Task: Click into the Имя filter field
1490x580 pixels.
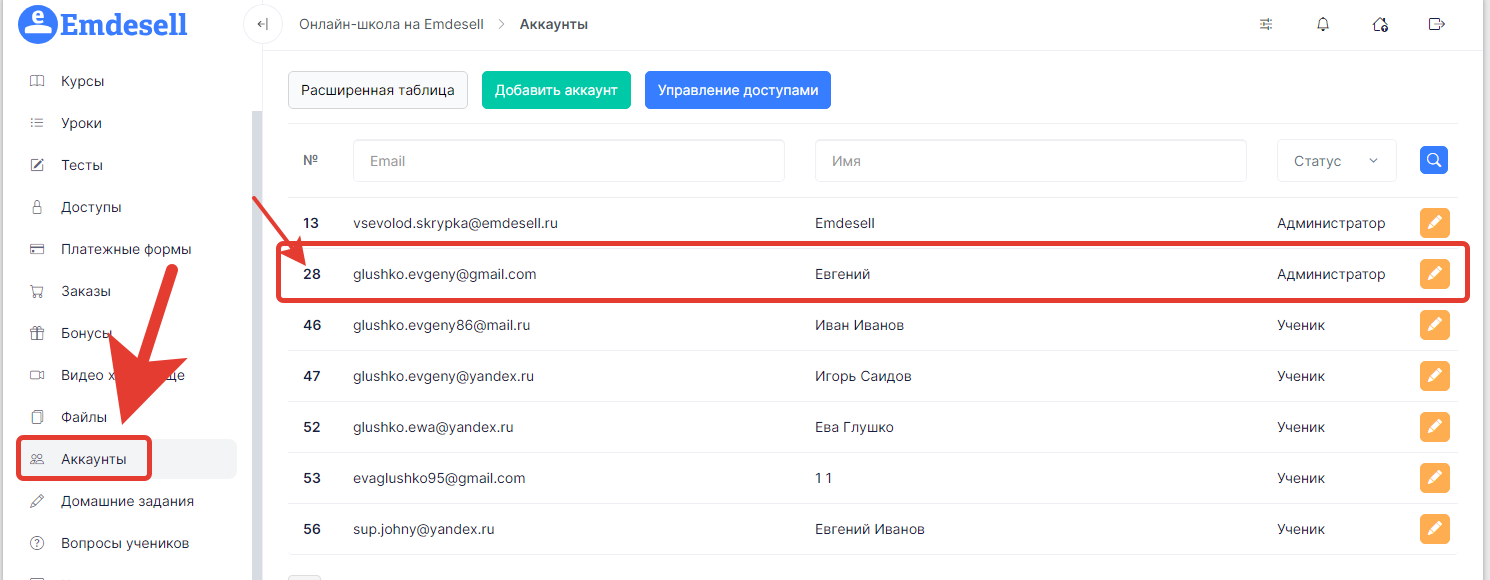Action: (x=1030, y=161)
